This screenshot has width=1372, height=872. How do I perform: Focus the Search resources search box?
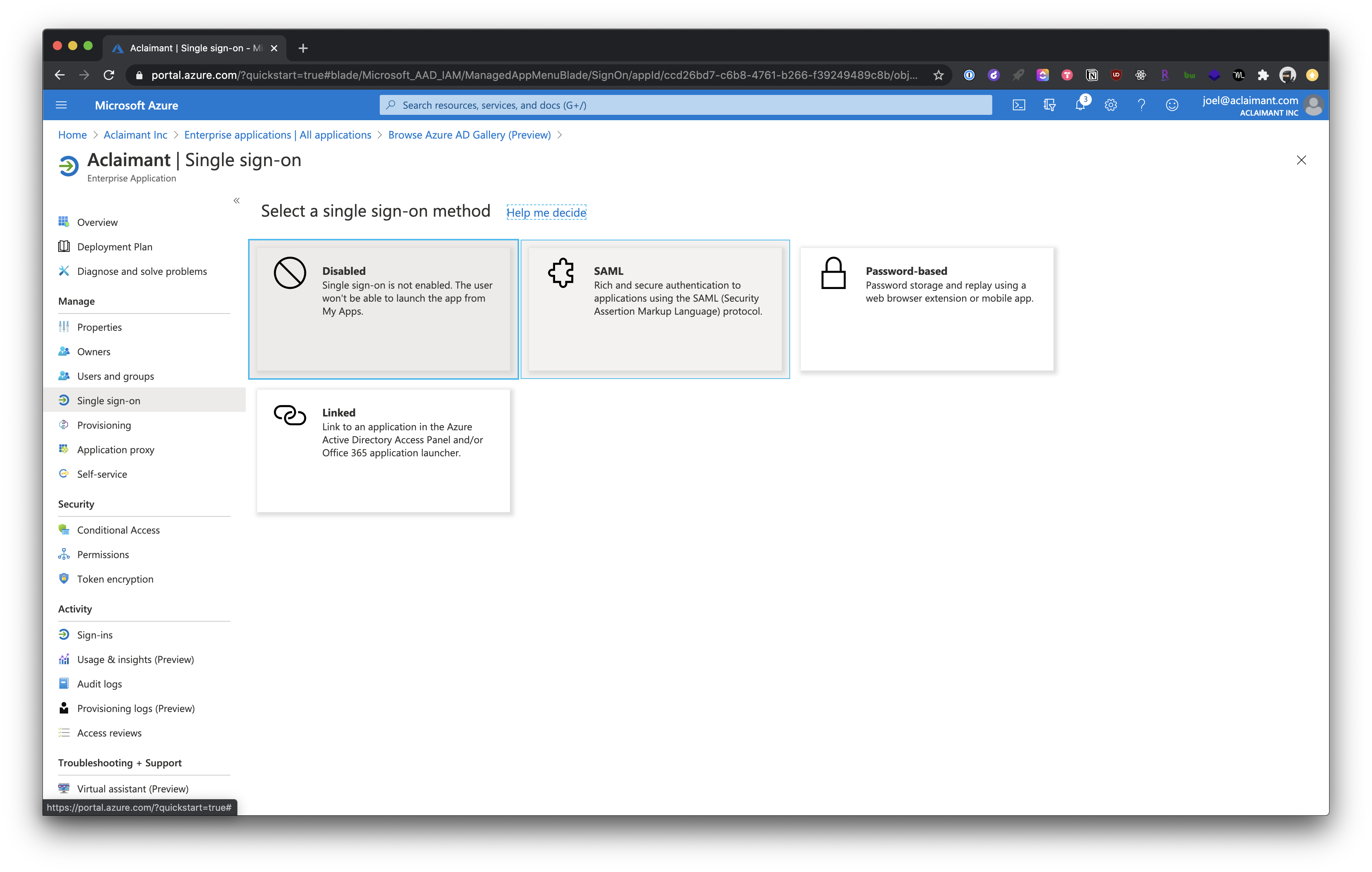pos(686,105)
